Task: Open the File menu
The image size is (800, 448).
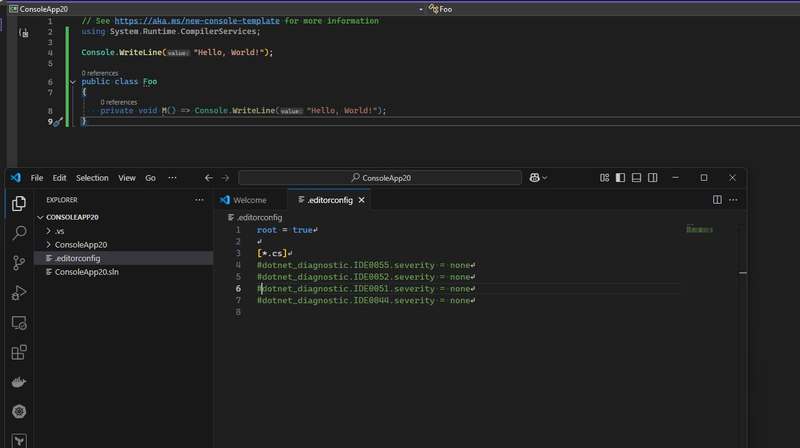Action: point(37,178)
